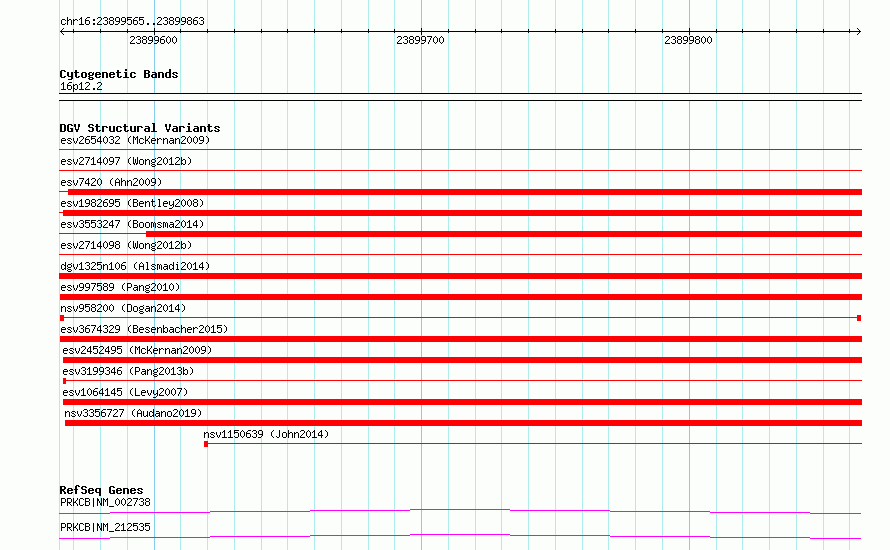The width and height of the screenshot is (890, 550).
Task: Select the esv2714097 (Wong2012b) variant label
Action: click(x=126, y=161)
